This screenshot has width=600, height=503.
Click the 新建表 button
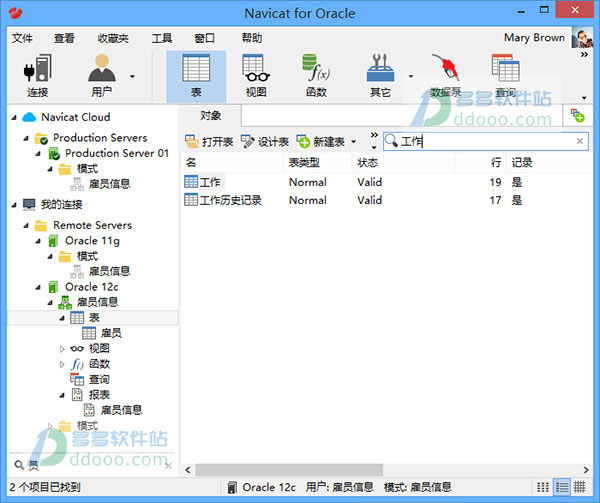click(x=321, y=142)
